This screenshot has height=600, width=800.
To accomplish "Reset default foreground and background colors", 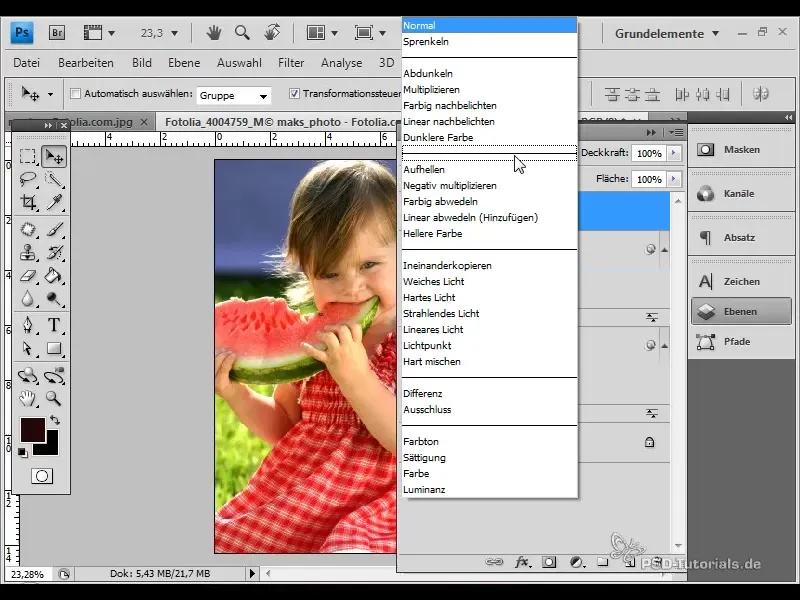I will [x=22, y=453].
